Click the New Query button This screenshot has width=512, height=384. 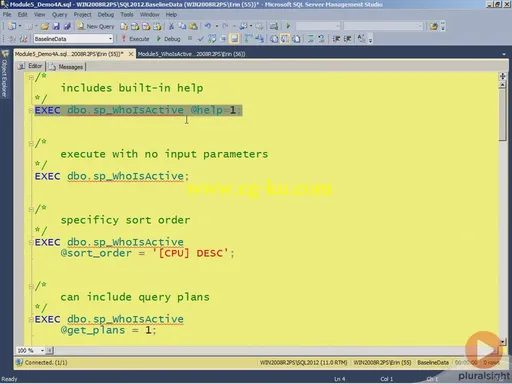point(96,26)
